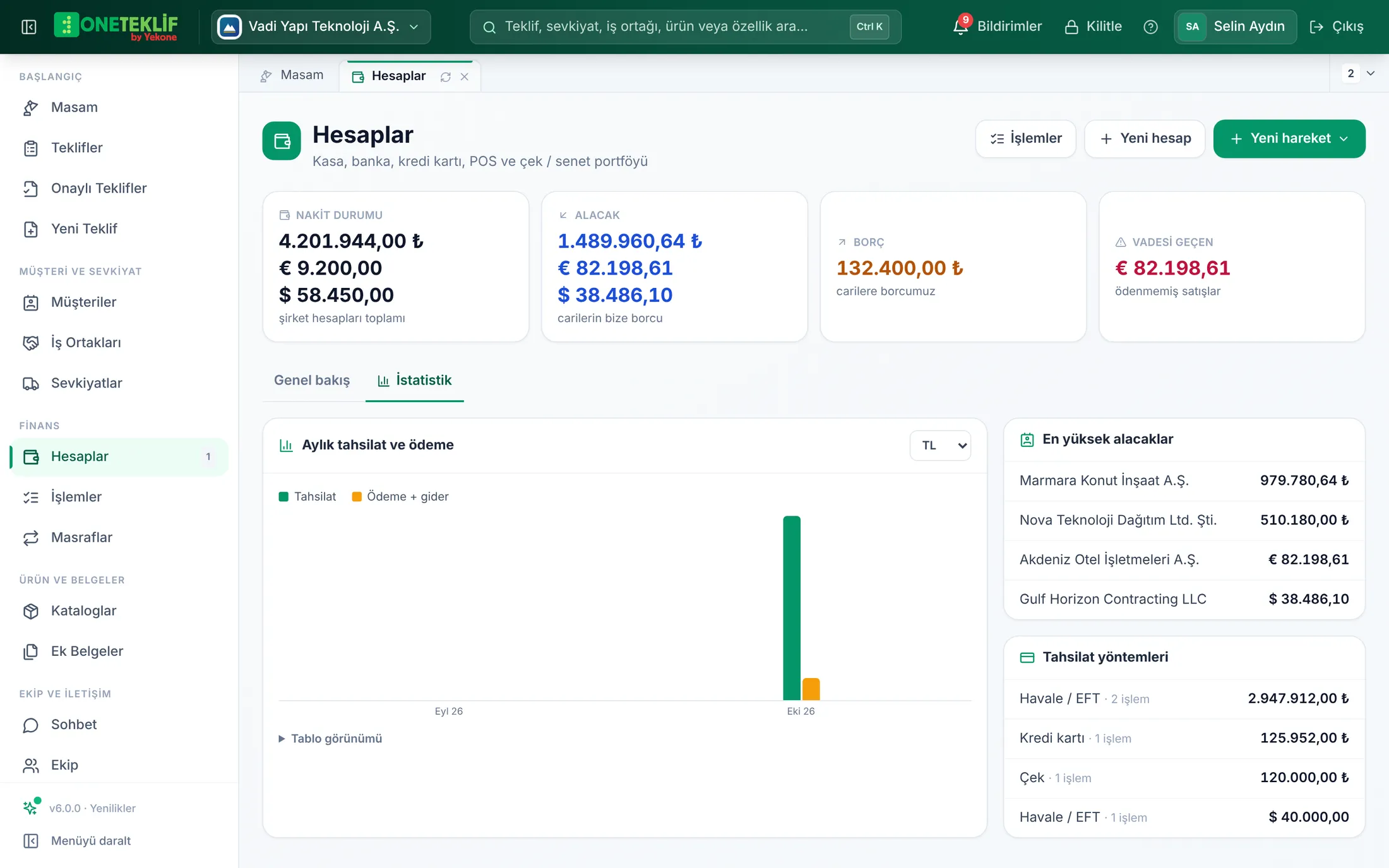The height and width of the screenshot is (868, 1389).
Task: Open Müşteriler in the sidebar
Action: coord(119,302)
